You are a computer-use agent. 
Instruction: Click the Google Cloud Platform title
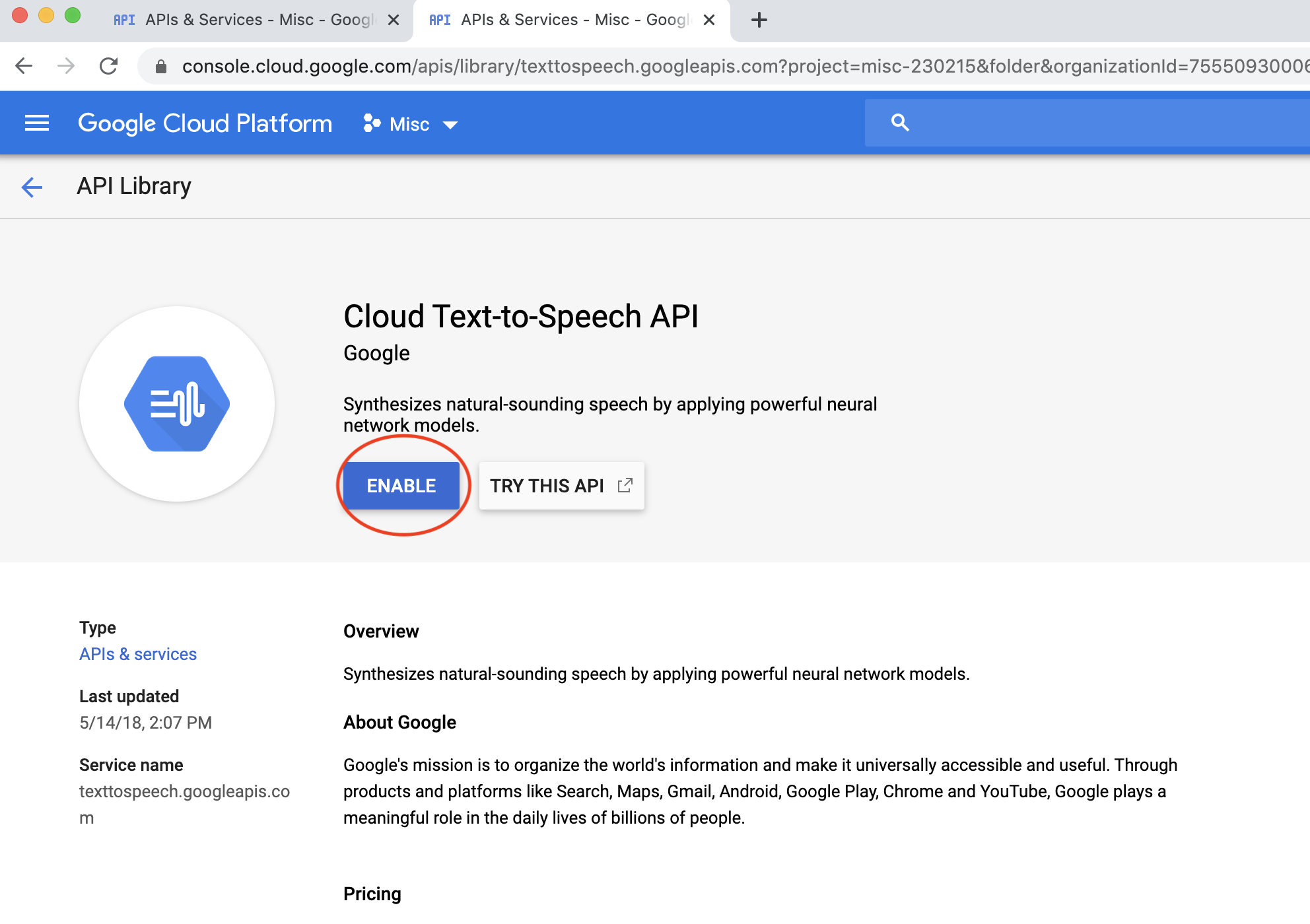[x=205, y=123]
